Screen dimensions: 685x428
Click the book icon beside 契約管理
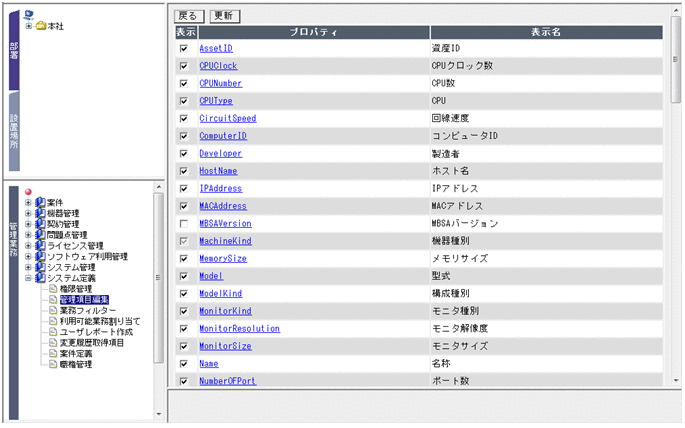(40, 224)
